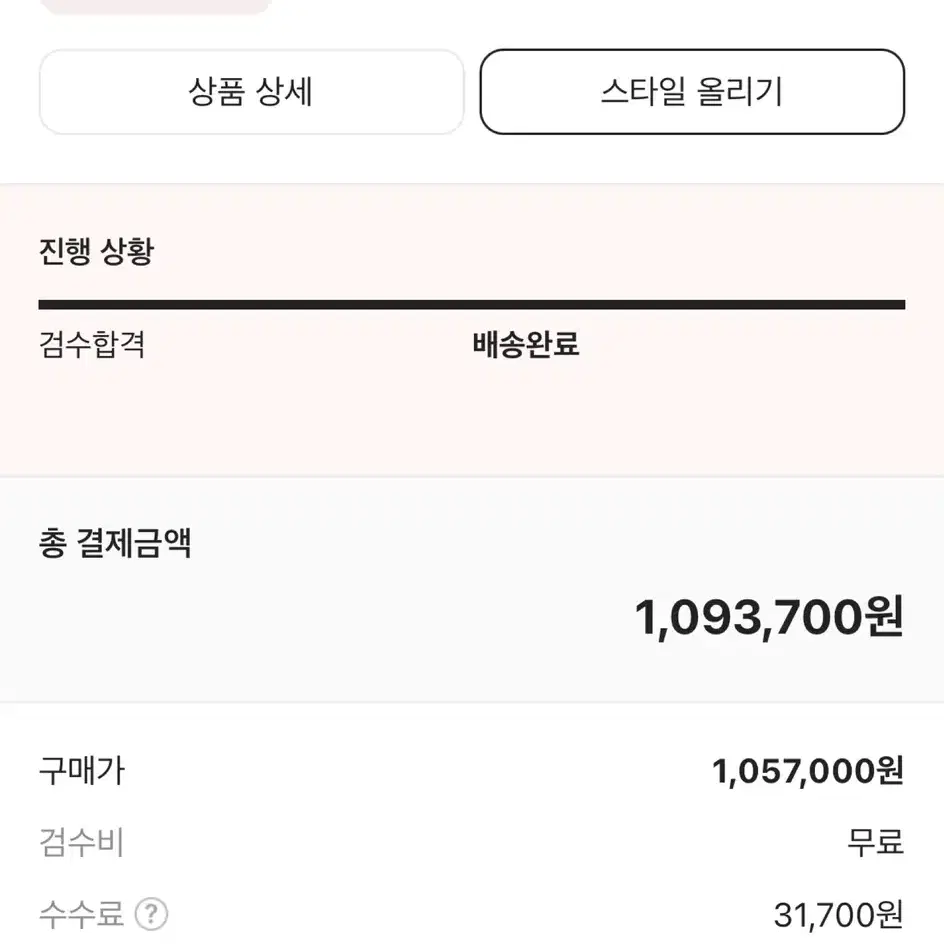Click the 1,057,000원 purchase price
This screenshot has width=944, height=944.
tap(807, 771)
